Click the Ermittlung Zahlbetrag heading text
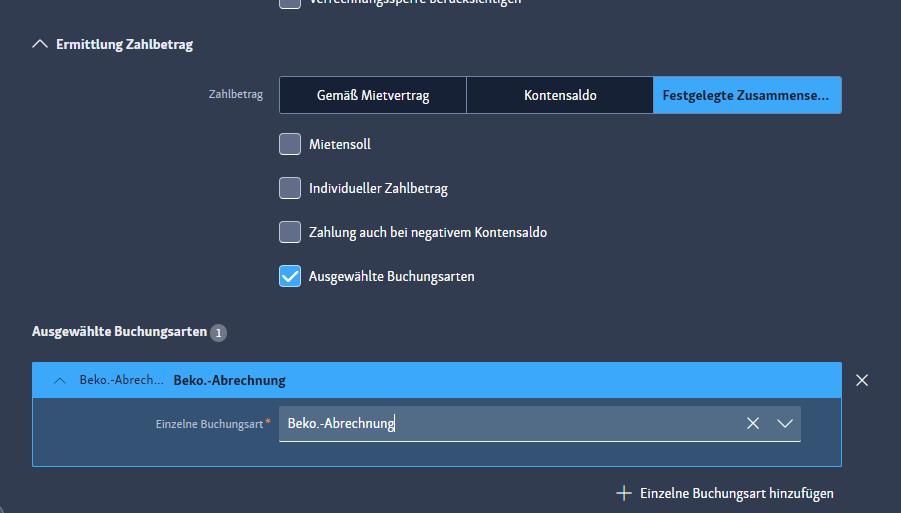The image size is (901, 513). coord(125,44)
